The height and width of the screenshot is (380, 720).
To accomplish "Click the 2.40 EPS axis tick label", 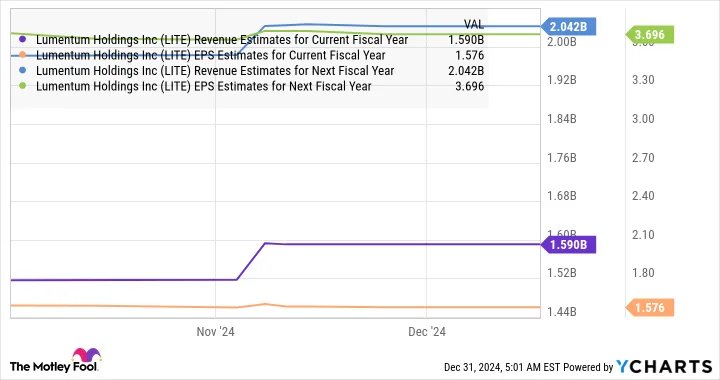I will tap(643, 196).
